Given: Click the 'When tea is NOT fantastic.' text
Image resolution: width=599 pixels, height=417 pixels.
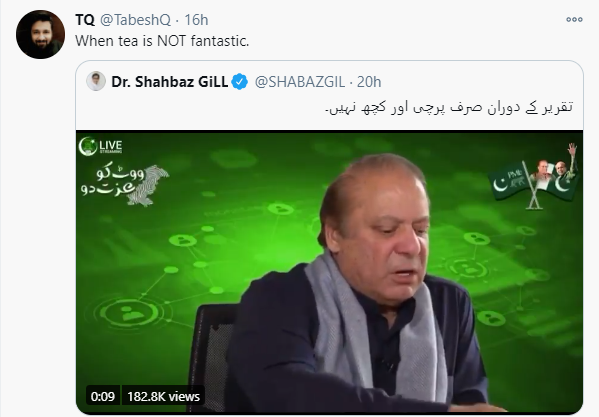Looking at the screenshot, I should coord(162,41).
